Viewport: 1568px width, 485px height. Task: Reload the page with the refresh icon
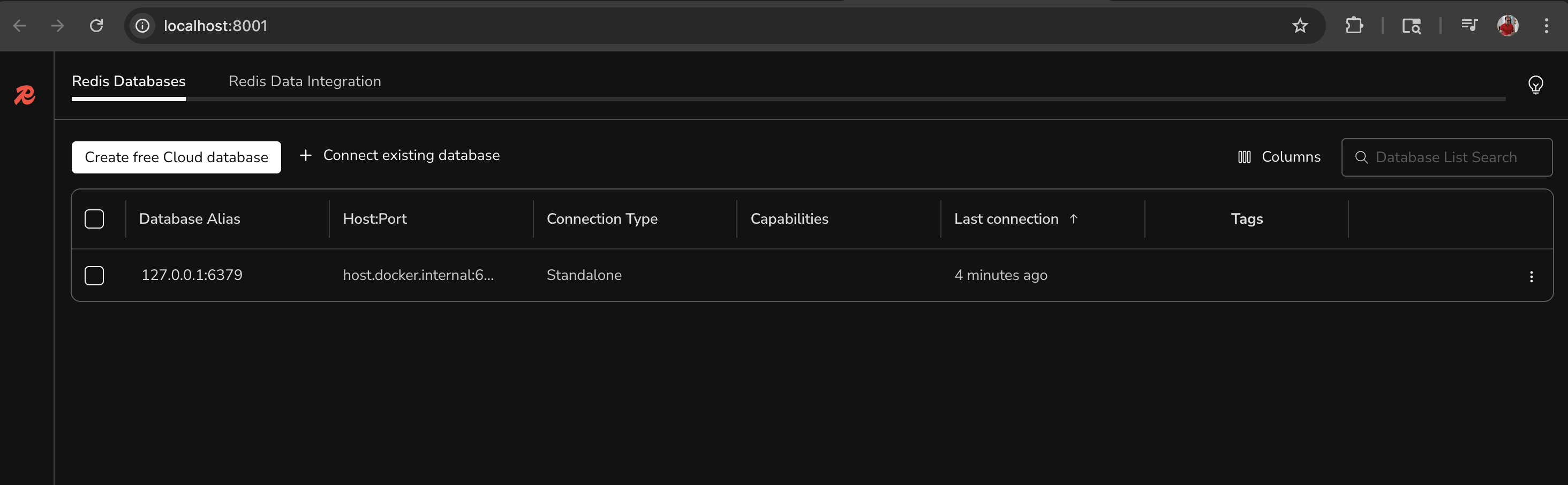(96, 26)
